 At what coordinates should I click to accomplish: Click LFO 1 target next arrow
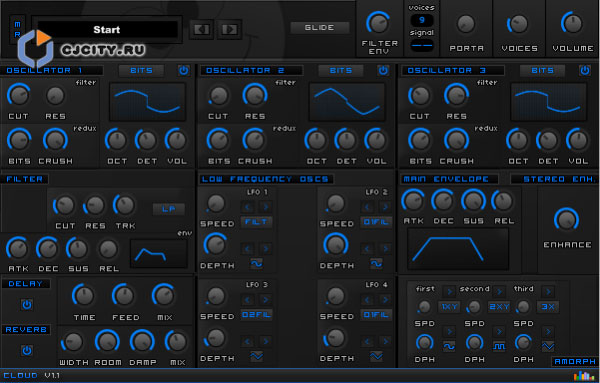click(266, 207)
